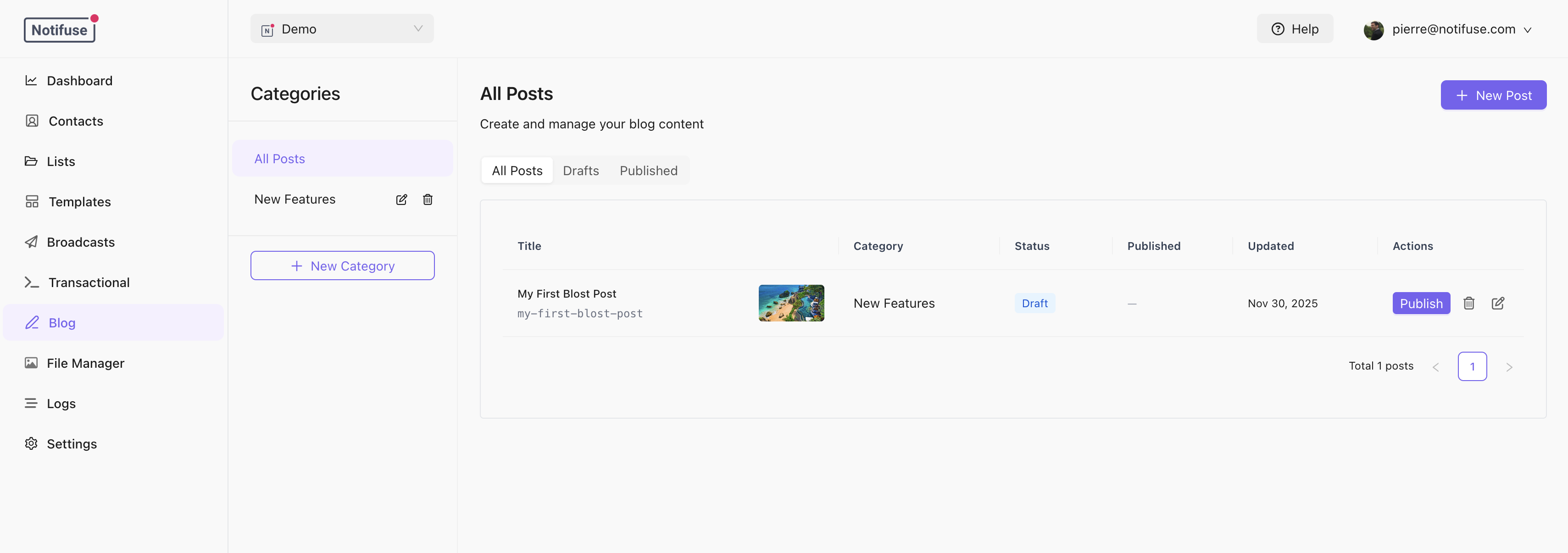Open Transactional via the terminal icon
The width and height of the screenshot is (1568, 553).
click(x=32, y=282)
